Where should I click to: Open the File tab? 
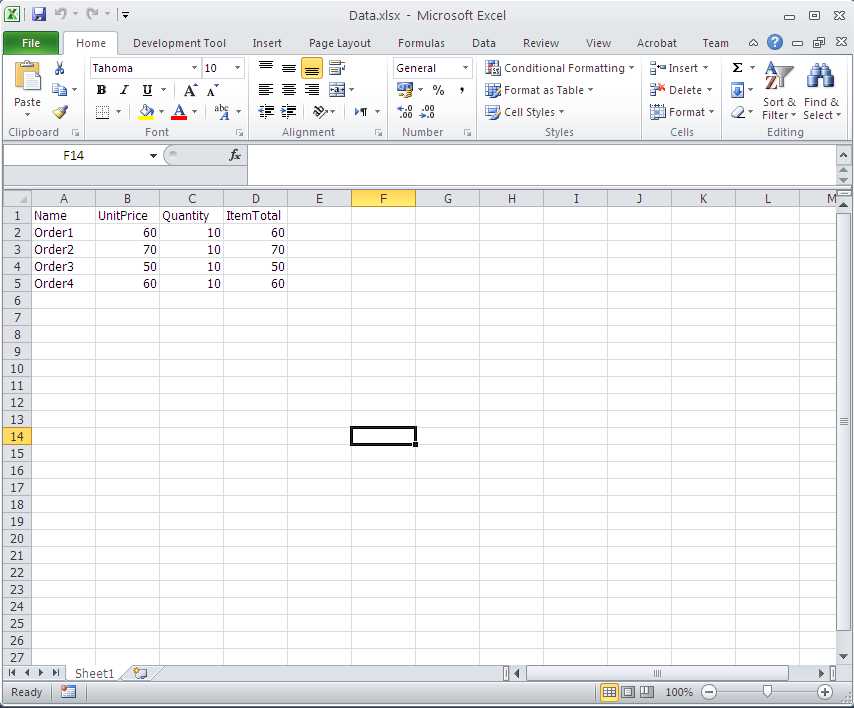(30, 43)
